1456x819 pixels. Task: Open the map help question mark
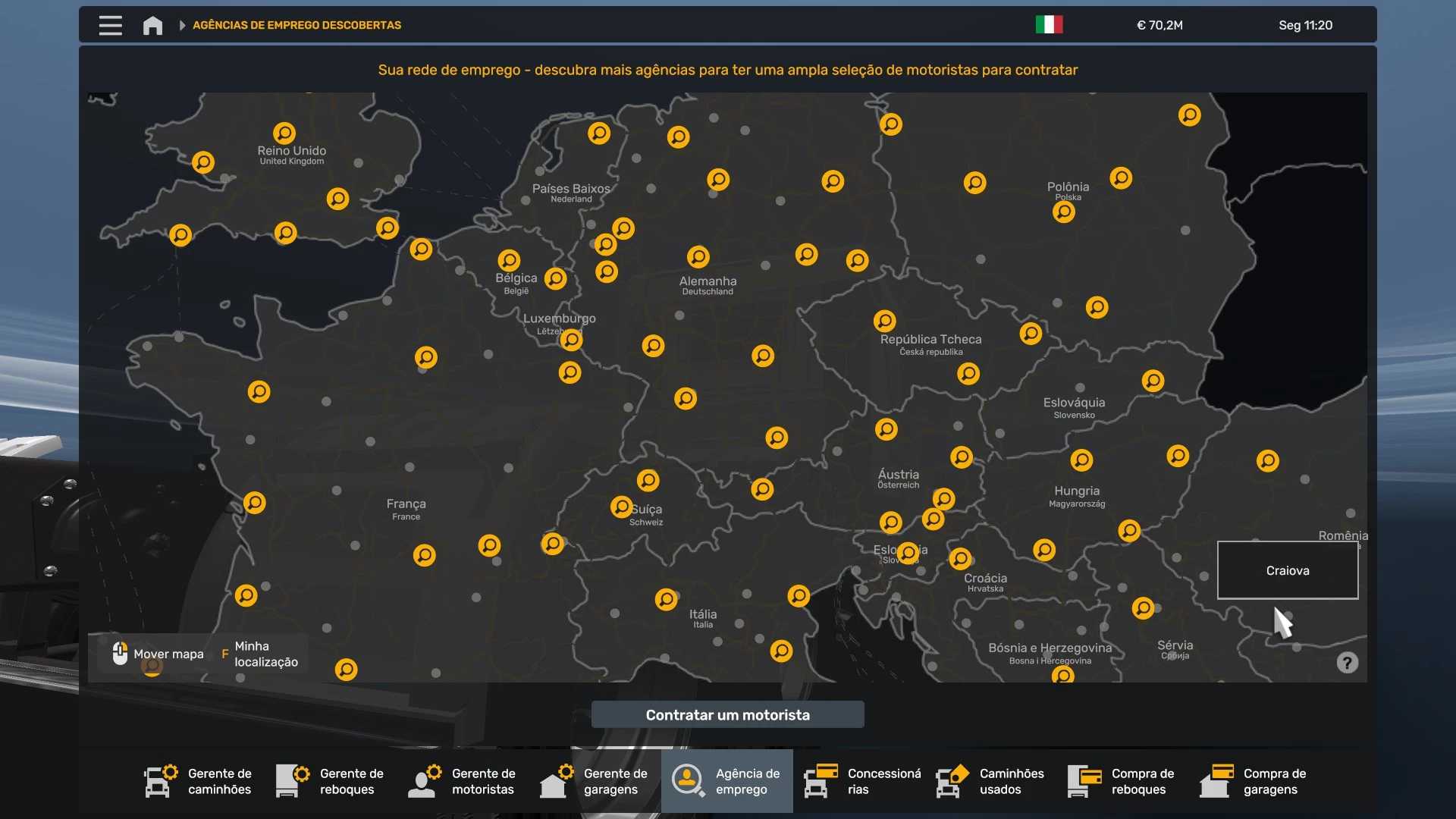[x=1347, y=663]
